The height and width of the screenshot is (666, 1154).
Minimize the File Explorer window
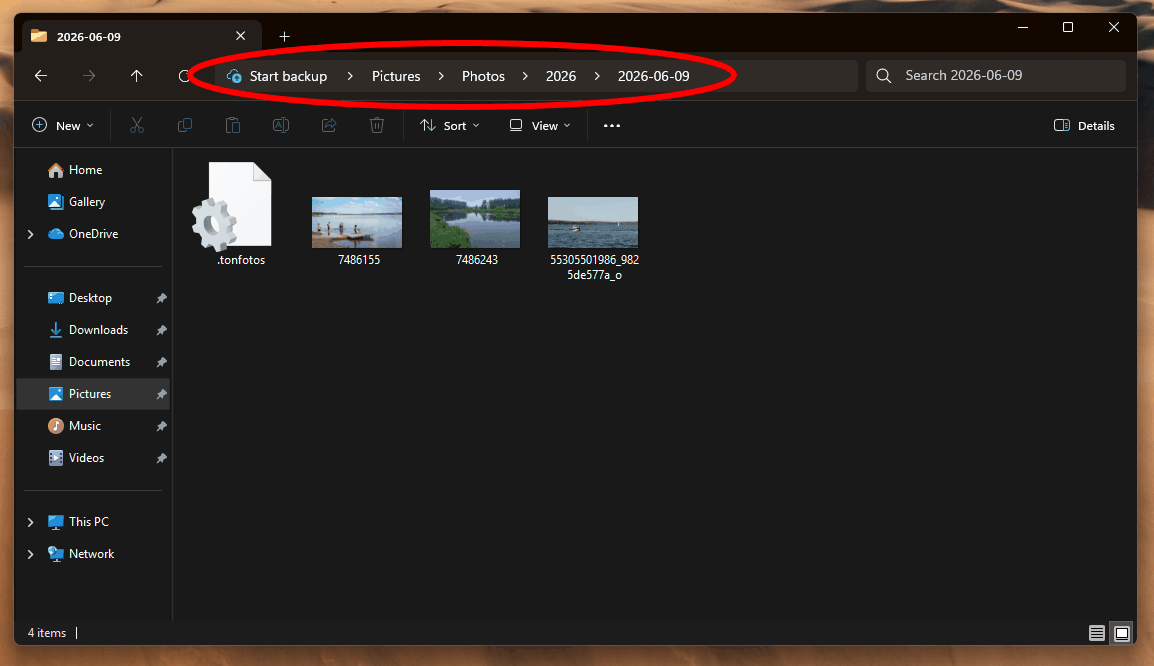tap(1023, 27)
